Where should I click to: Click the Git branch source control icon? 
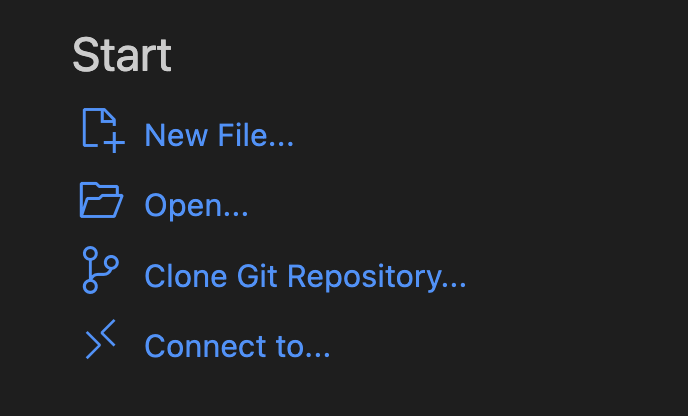tap(100, 270)
